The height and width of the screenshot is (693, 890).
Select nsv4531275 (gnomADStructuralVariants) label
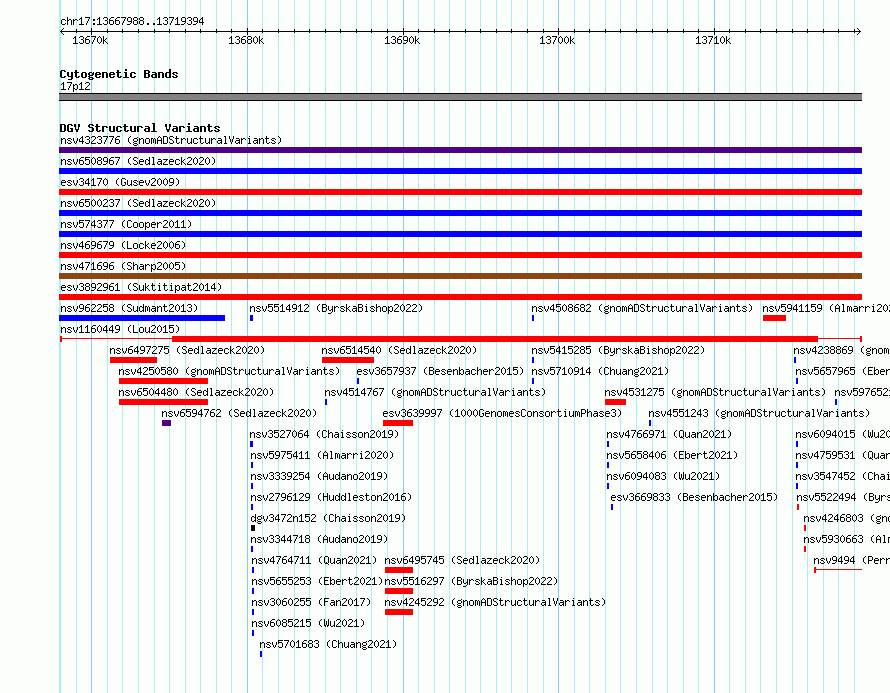tap(715, 392)
